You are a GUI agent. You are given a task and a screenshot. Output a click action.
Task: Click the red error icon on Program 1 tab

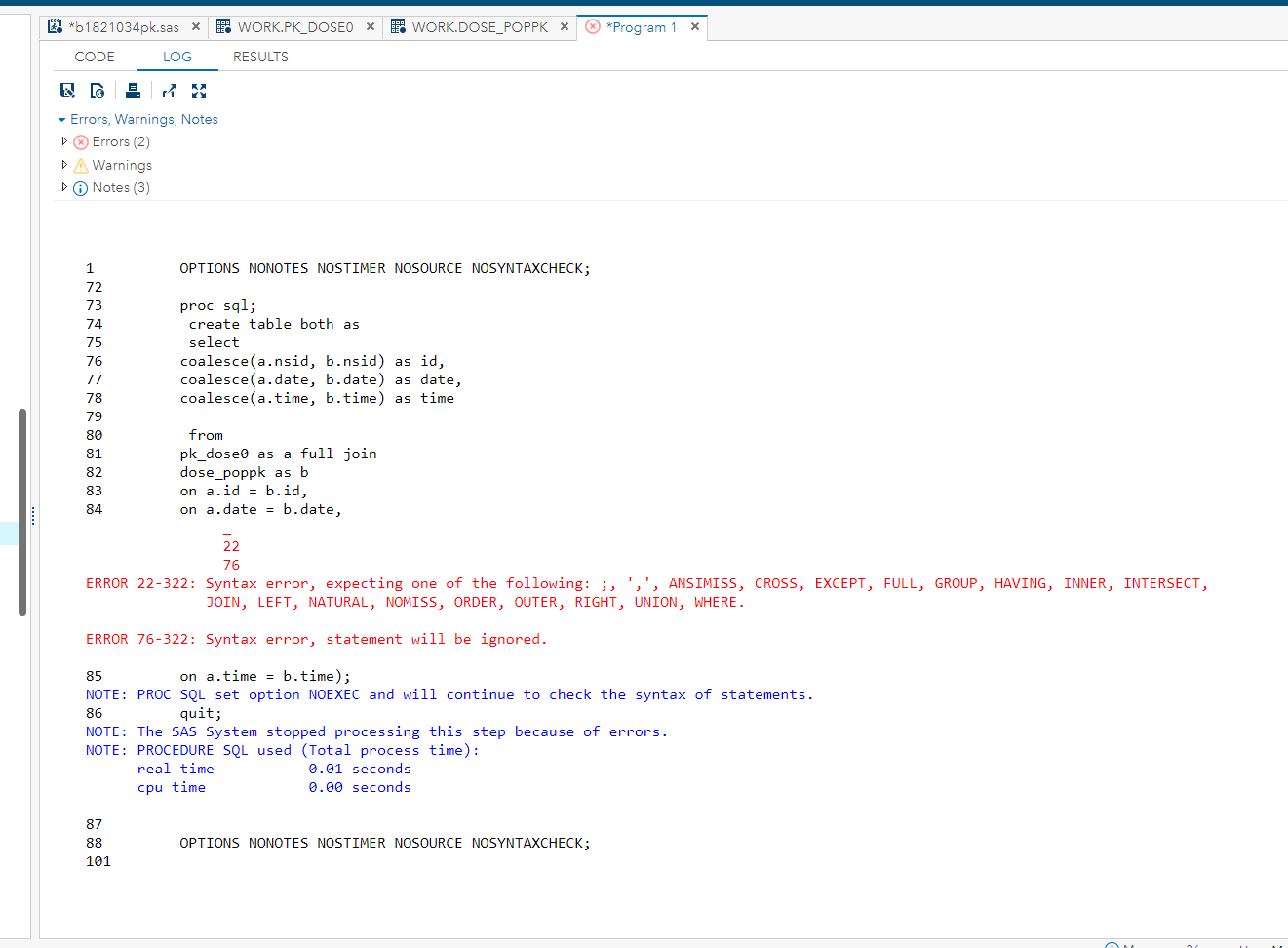click(x=594, y=27)
